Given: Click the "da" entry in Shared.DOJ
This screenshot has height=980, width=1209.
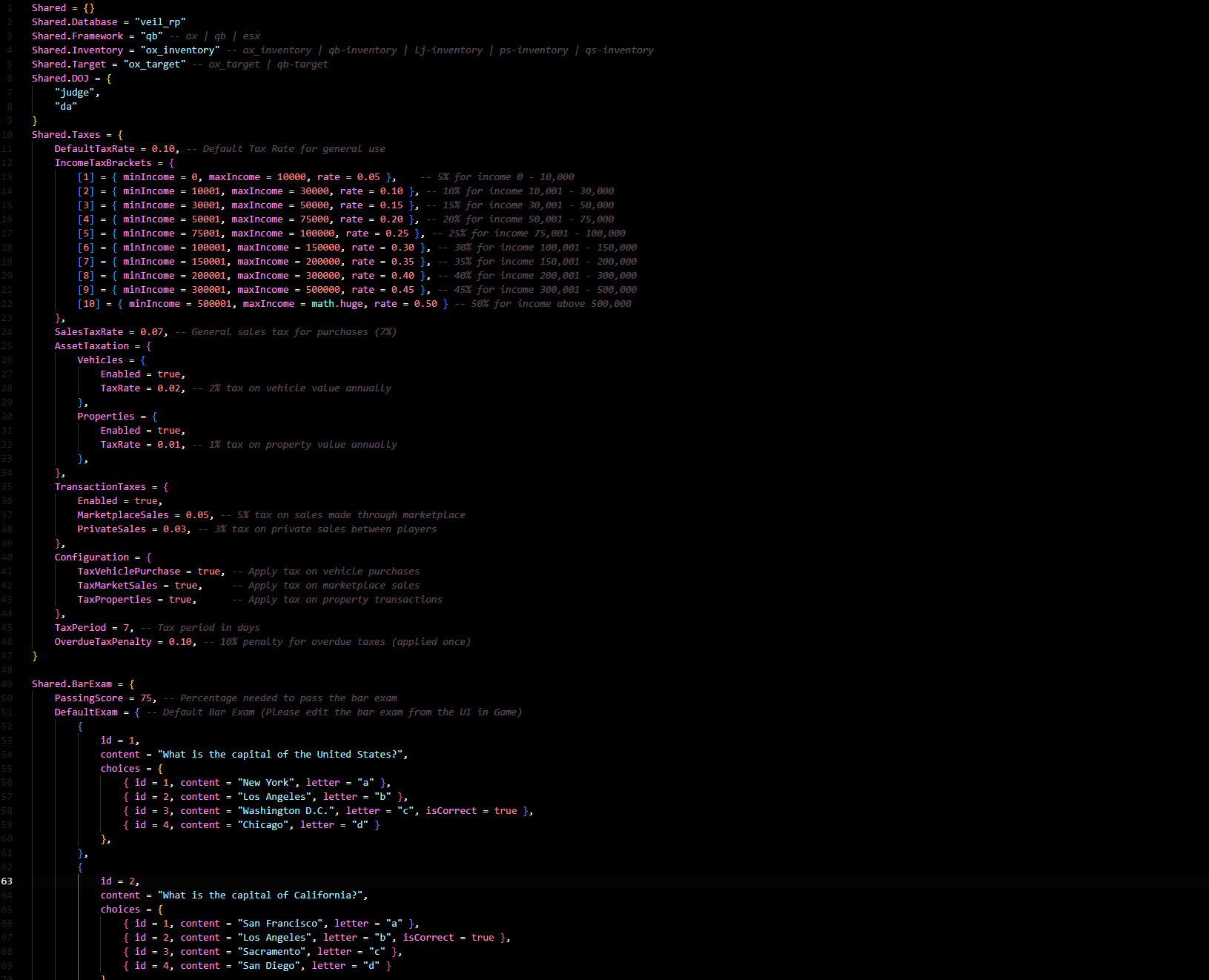Looking at the screenshot, I should [66, 106].
